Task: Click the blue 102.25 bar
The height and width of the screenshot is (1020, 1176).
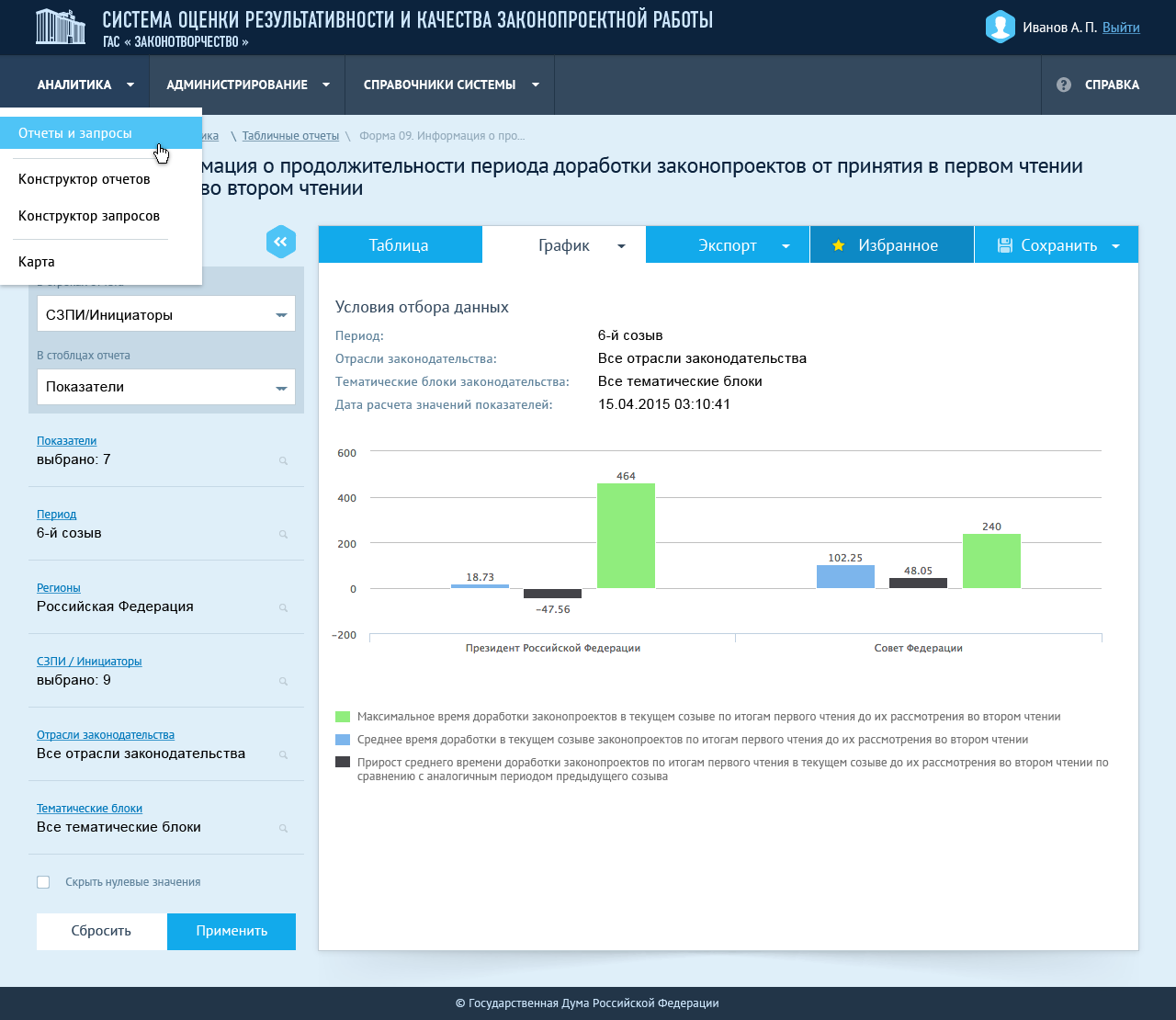Action: (845, 577)
